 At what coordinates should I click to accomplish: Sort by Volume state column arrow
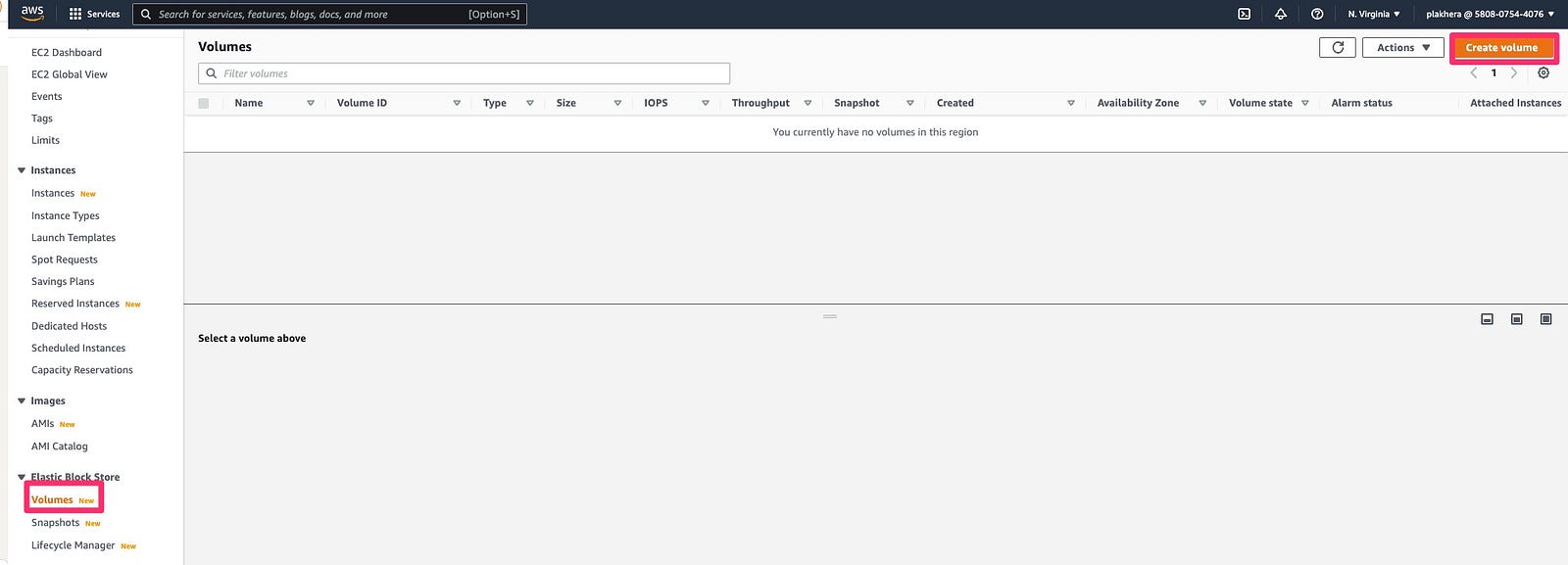pyautogui.click(x=1305, y=103)
